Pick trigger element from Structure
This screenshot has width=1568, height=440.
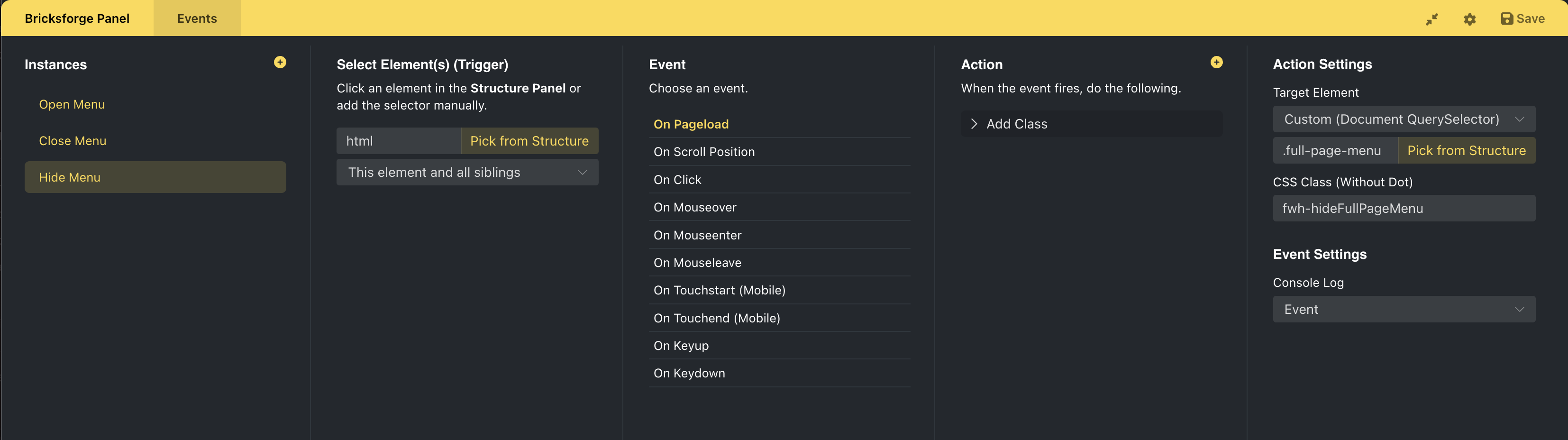pos(529,141)
